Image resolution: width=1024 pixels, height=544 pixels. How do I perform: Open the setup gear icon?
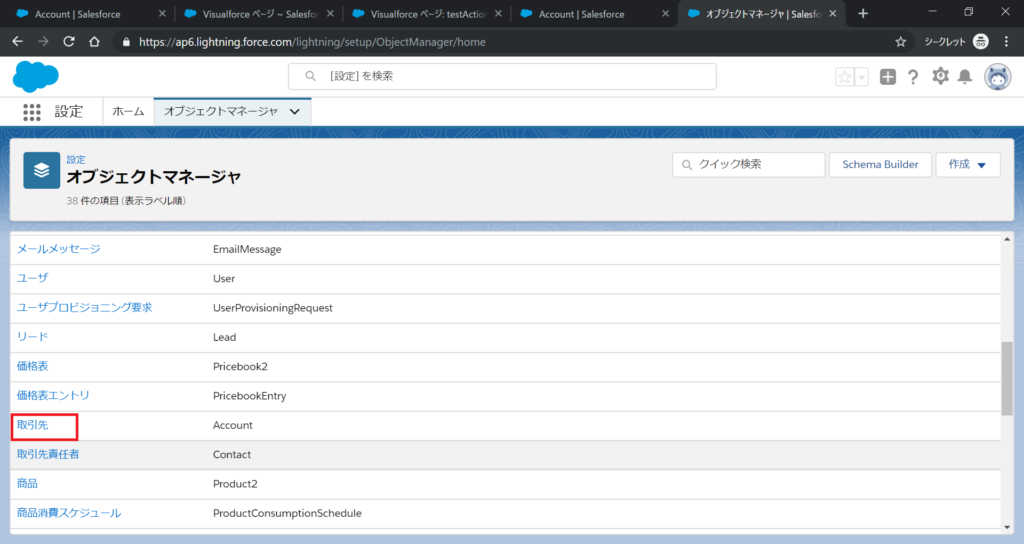point(940,77)
